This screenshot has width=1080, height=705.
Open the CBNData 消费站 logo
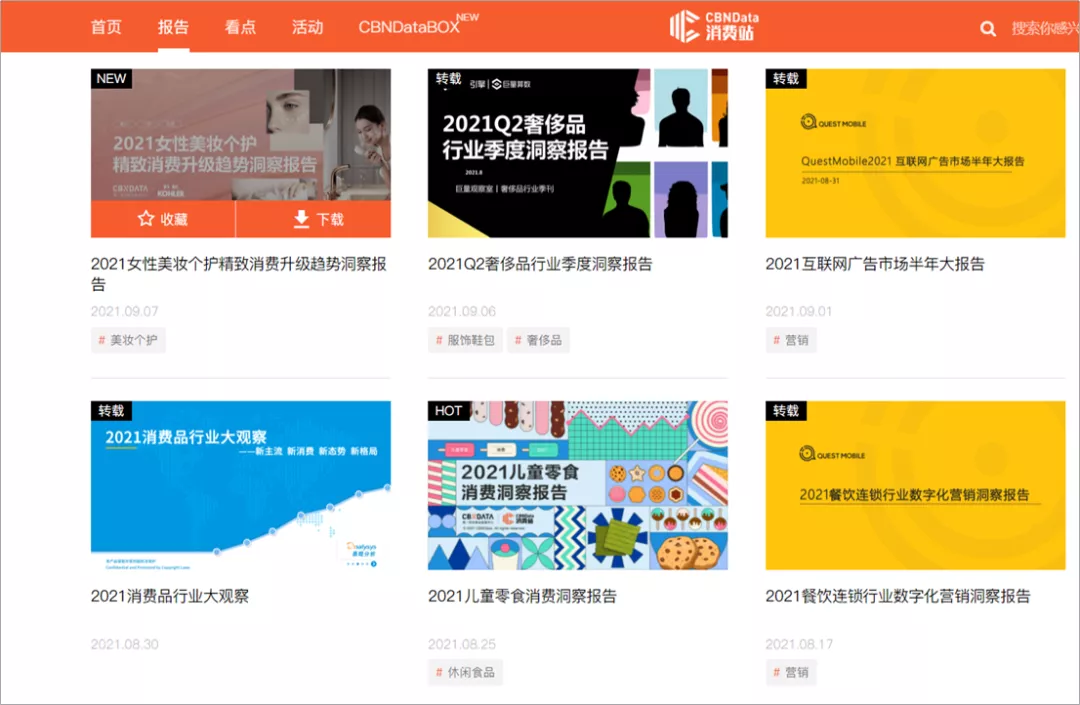click(x=714, y=26)
